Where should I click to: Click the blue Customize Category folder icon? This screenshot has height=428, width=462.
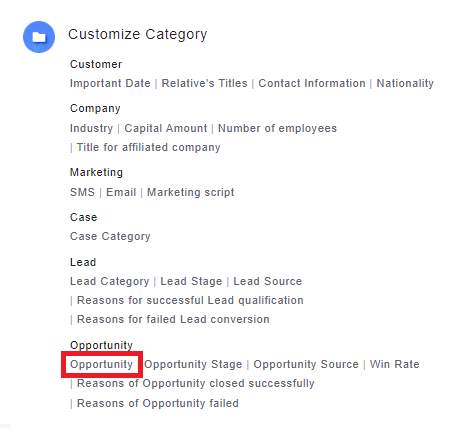39,37
